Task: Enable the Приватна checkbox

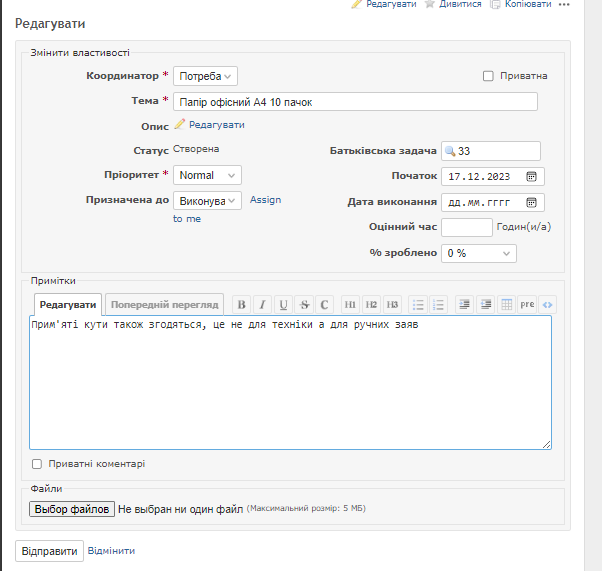Action: click(x=488, y=76)
